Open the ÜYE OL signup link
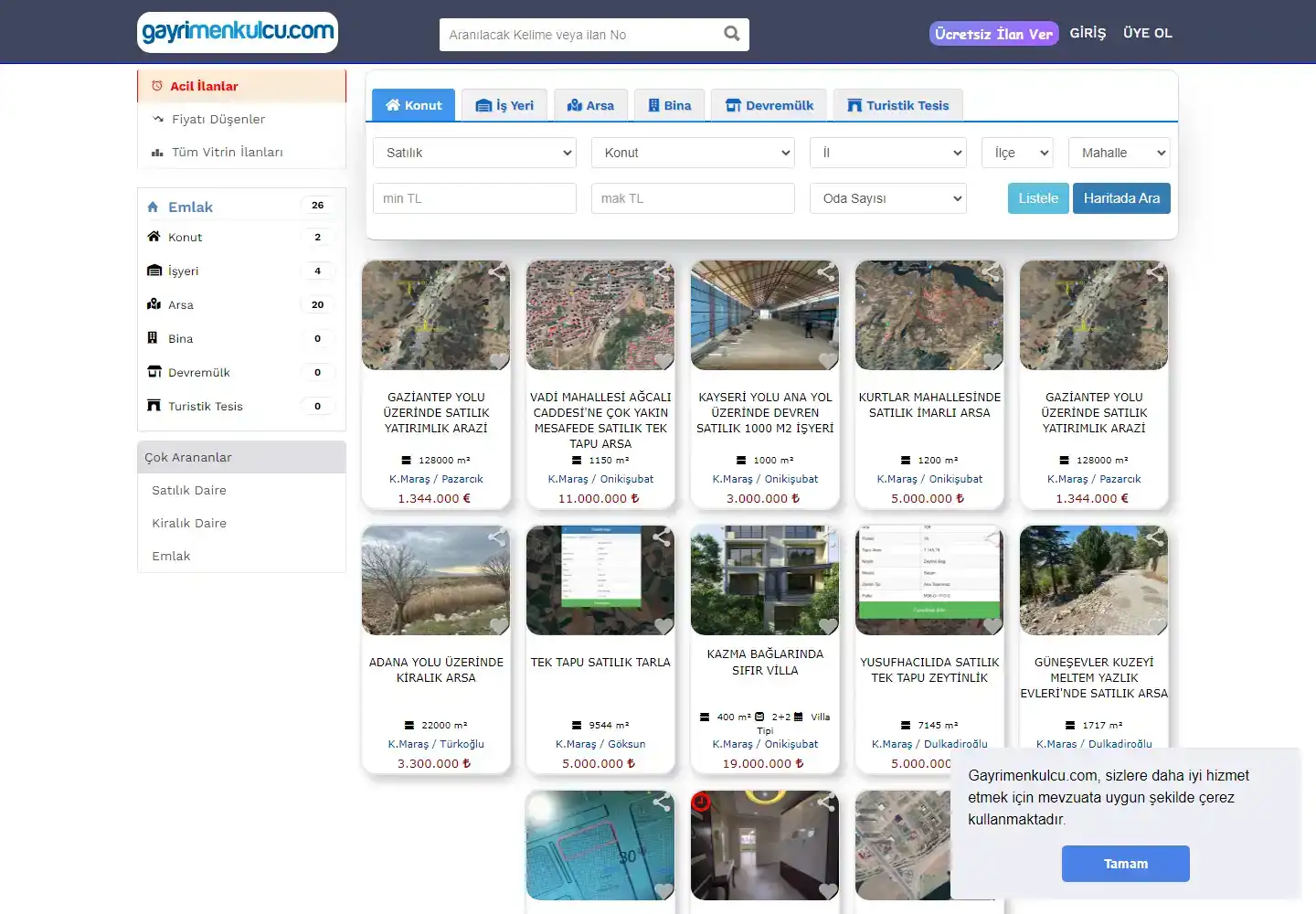 point(1148,33)
